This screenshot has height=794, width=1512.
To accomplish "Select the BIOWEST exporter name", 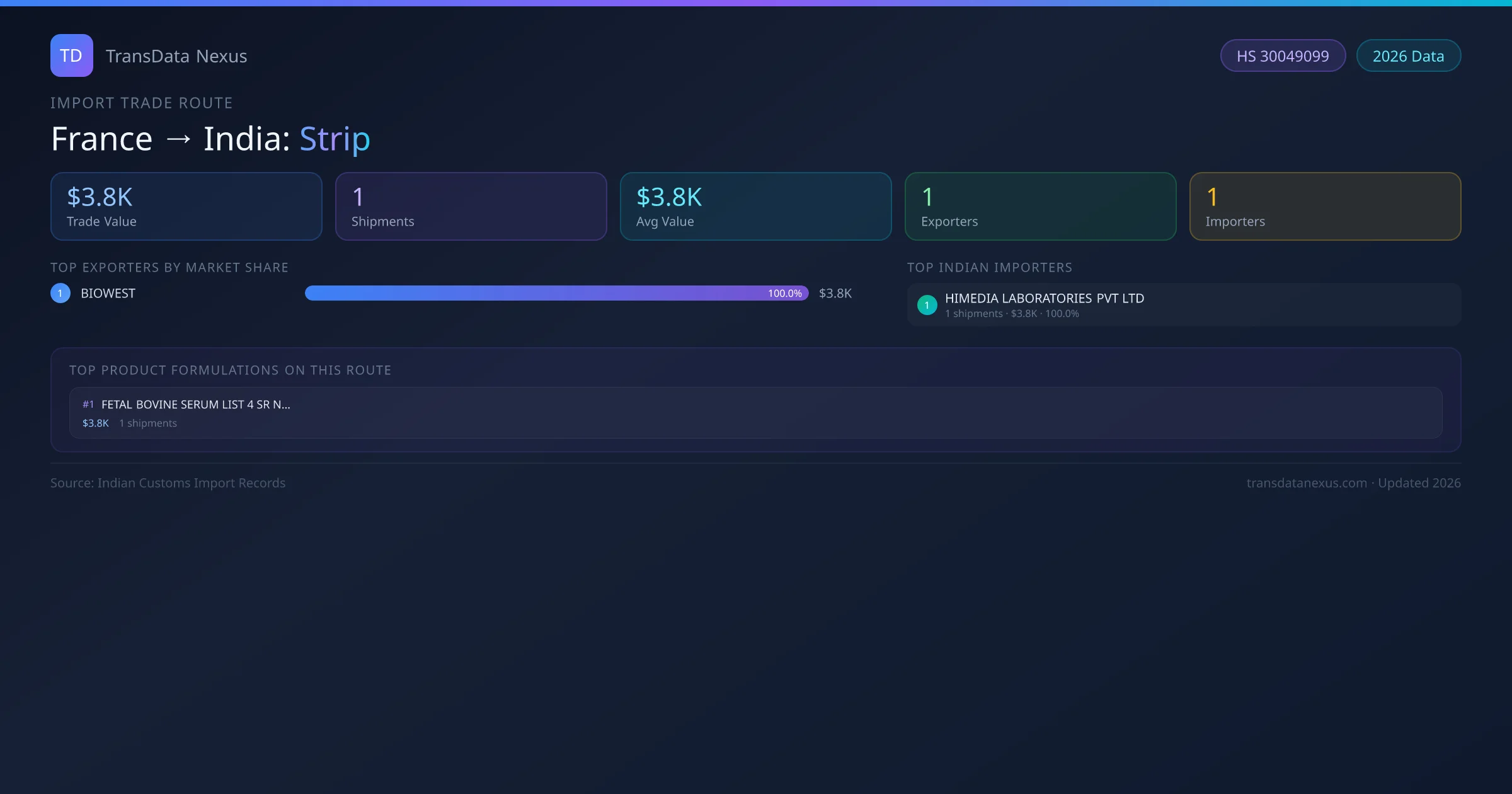I will [108, 294].
